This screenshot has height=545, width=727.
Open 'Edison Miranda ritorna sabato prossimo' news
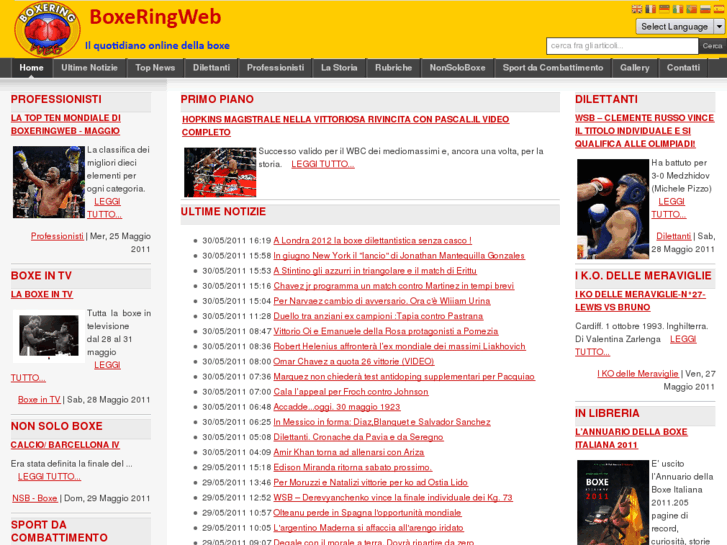pos(352,468)
